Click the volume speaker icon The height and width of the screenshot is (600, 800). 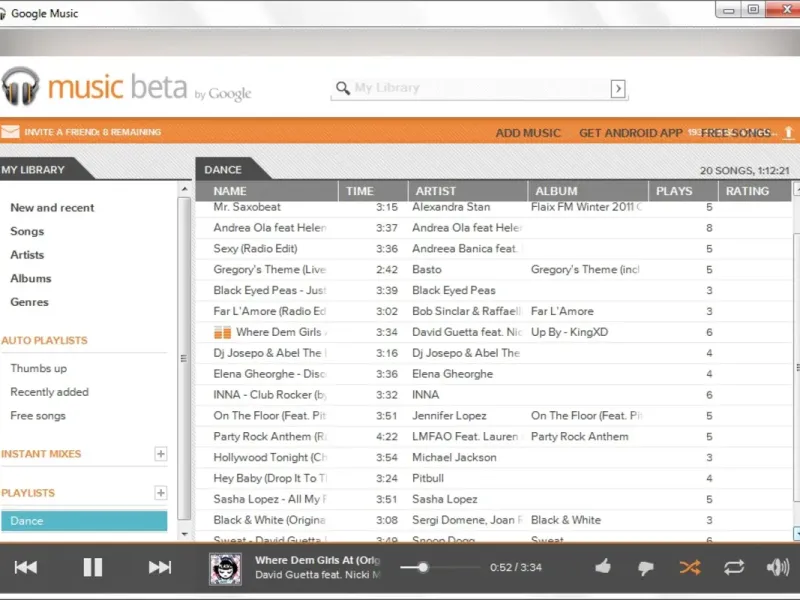coord(778,567)
